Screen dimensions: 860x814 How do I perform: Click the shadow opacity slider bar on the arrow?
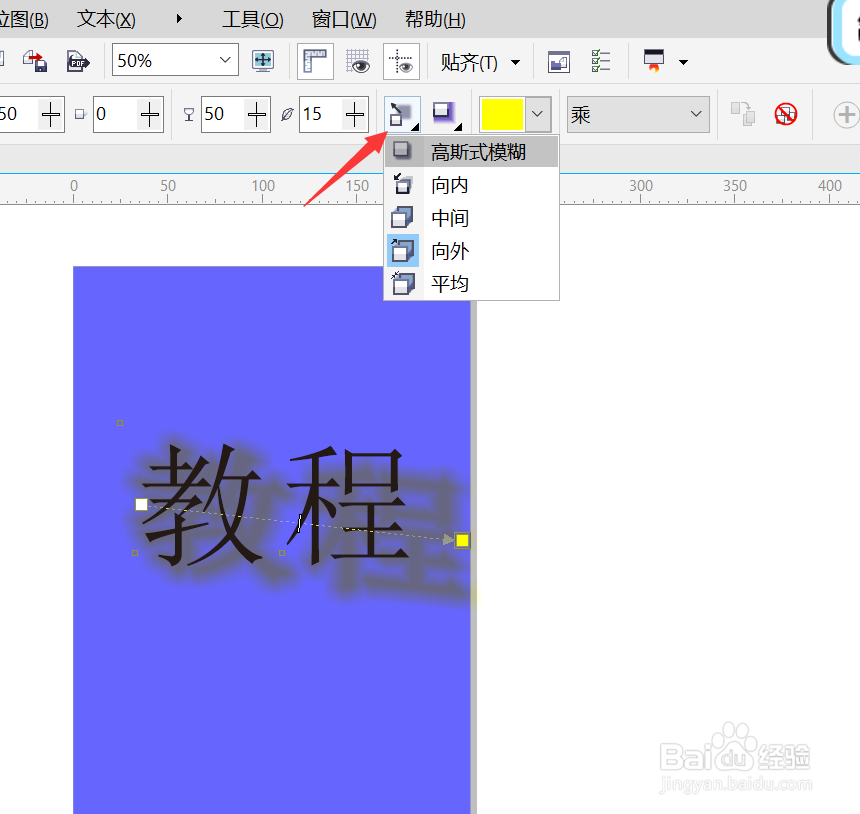tap(299, 523)
